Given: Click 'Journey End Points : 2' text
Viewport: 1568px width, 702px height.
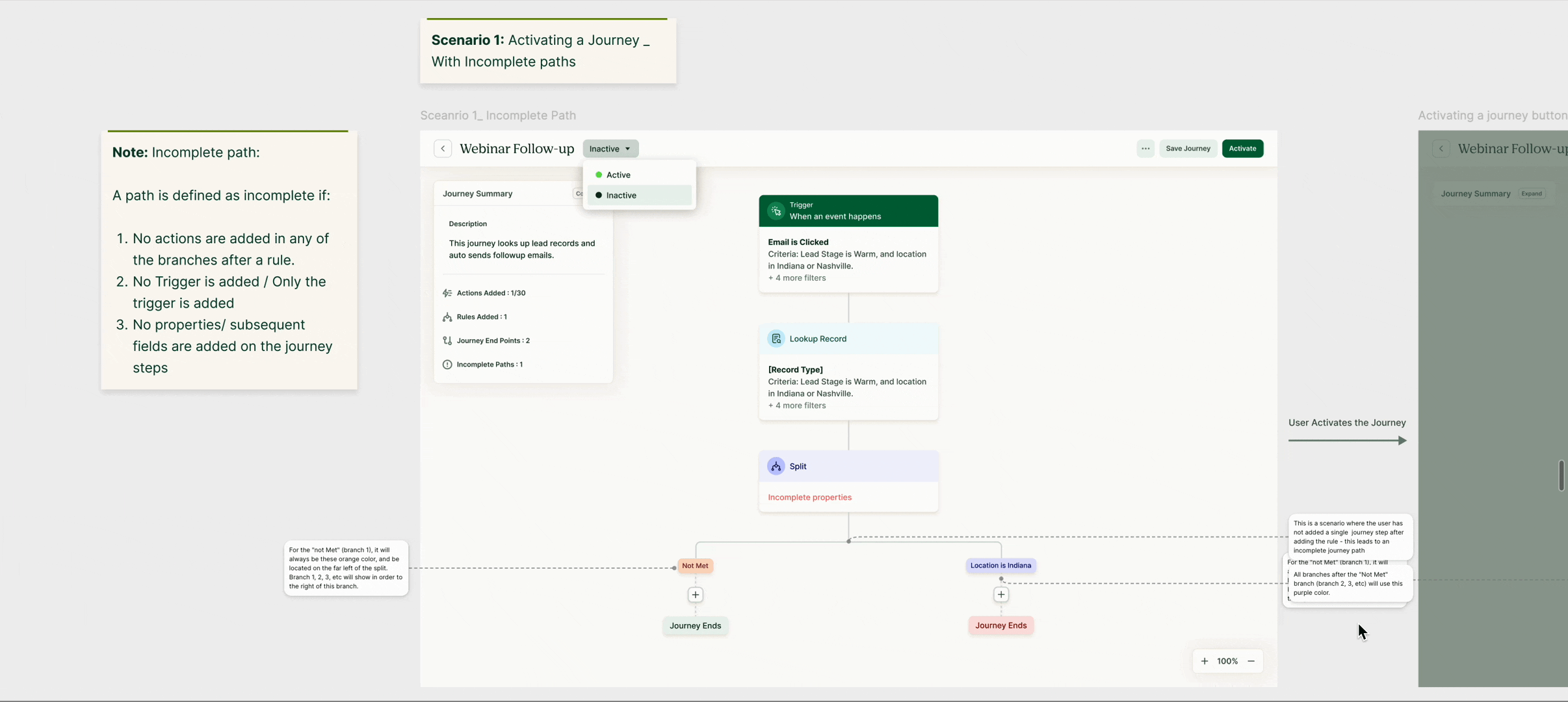Looking at the screenshot, I should click(x=493, y=341).
